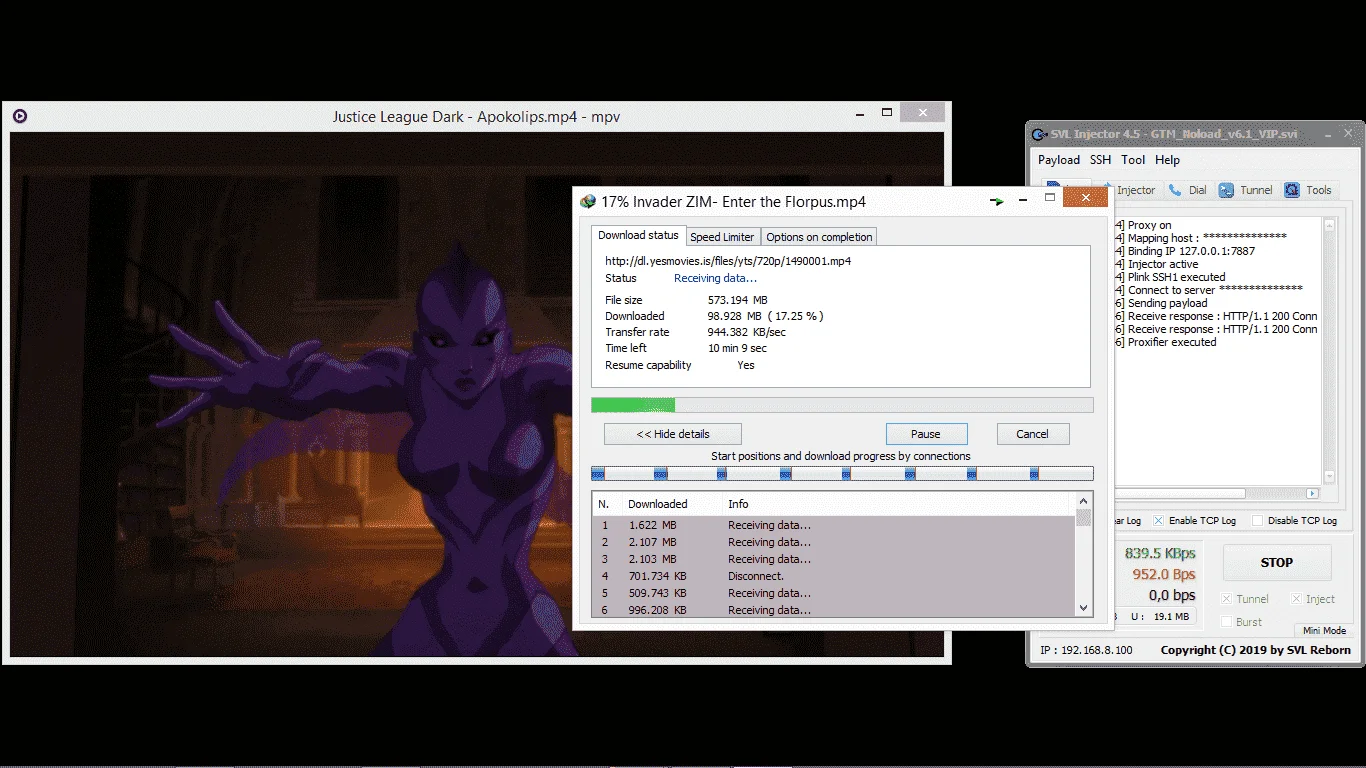Viewport: 1366px width, 768px height.
Task: Minimize the SVL Injector window
Action: [1326, 134]
